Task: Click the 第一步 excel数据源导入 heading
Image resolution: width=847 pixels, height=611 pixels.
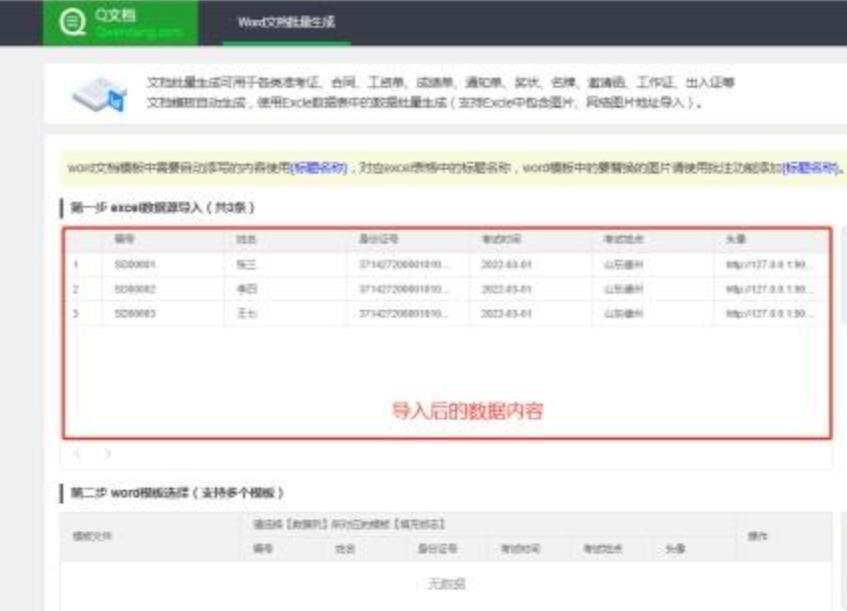Action: pyautogui.click(x=163, y=207)
